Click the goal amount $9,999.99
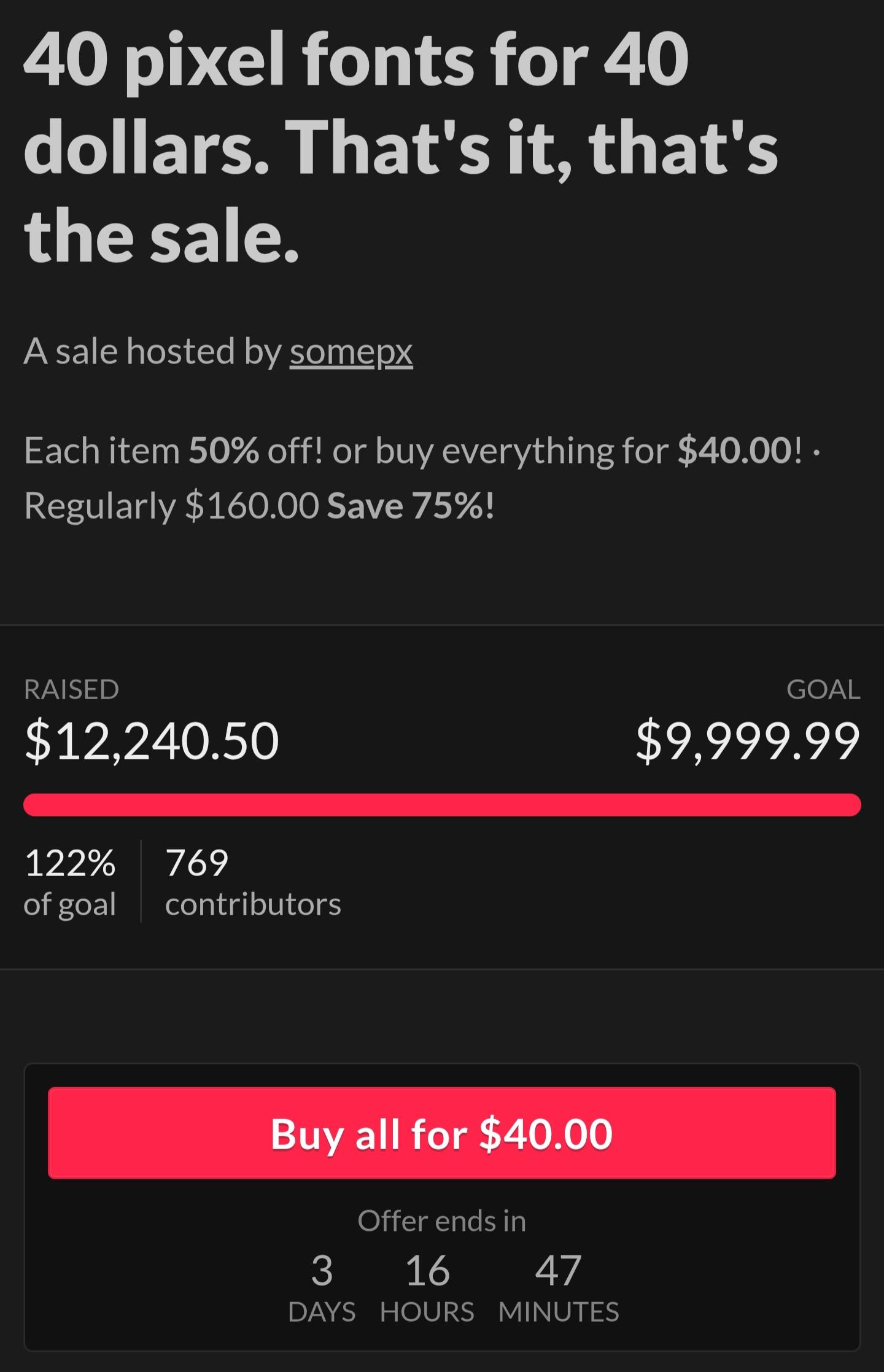Screen dimensions: 884x1372 coord(748,742)
